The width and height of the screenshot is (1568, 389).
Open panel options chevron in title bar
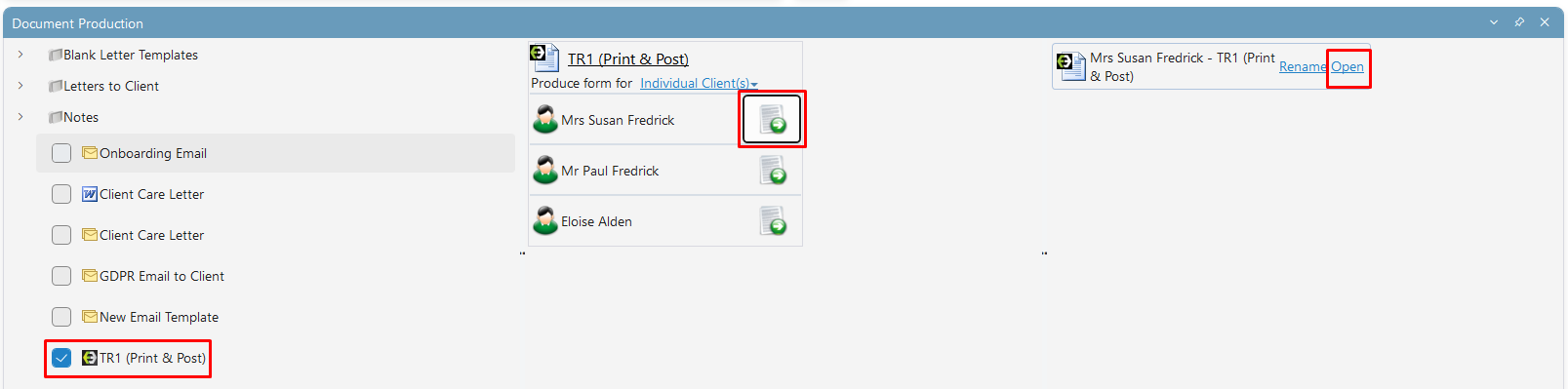[x=1494, y=22]
